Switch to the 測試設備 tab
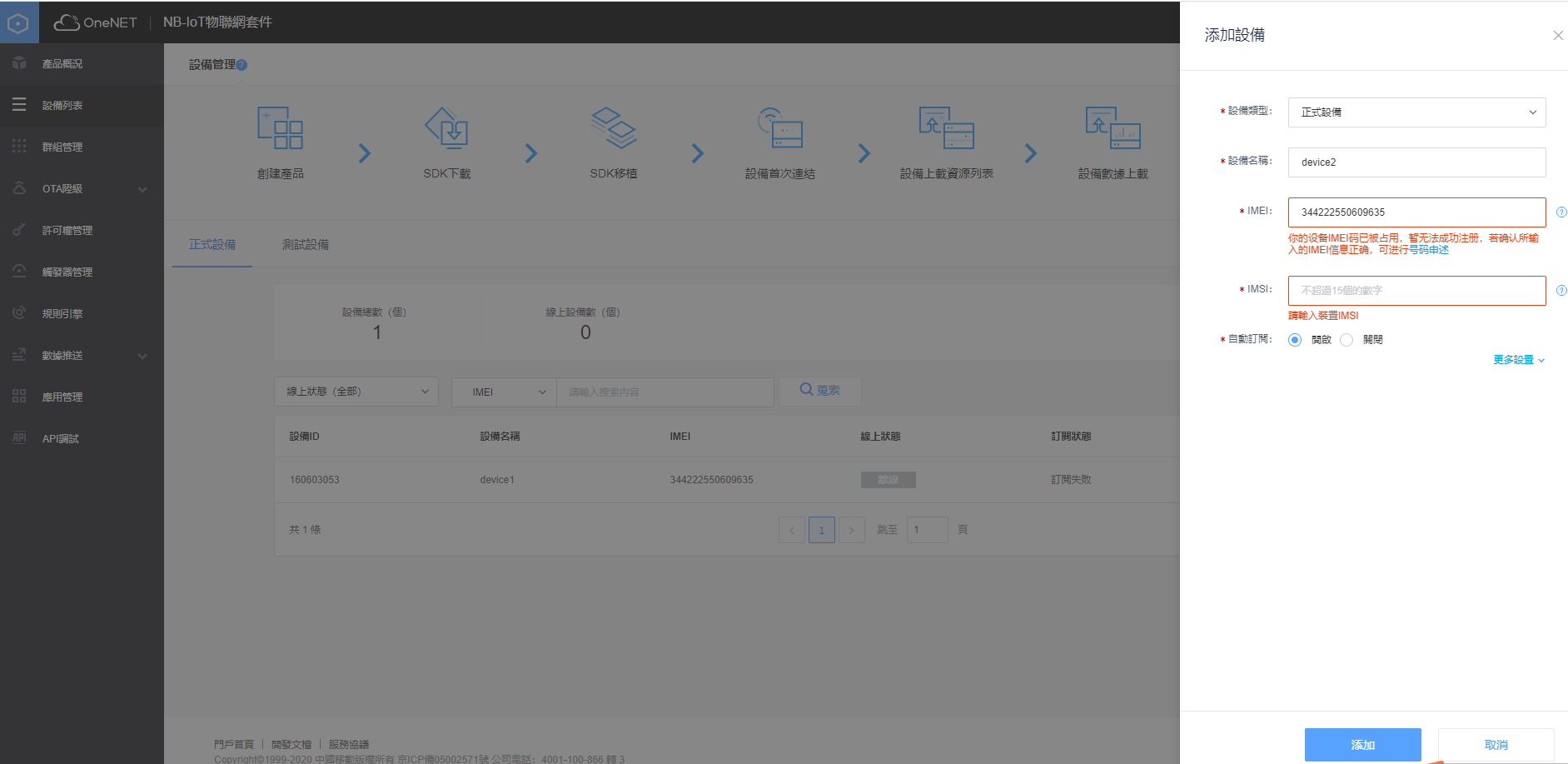This screenshot has width=1568, height=764. 306,244
